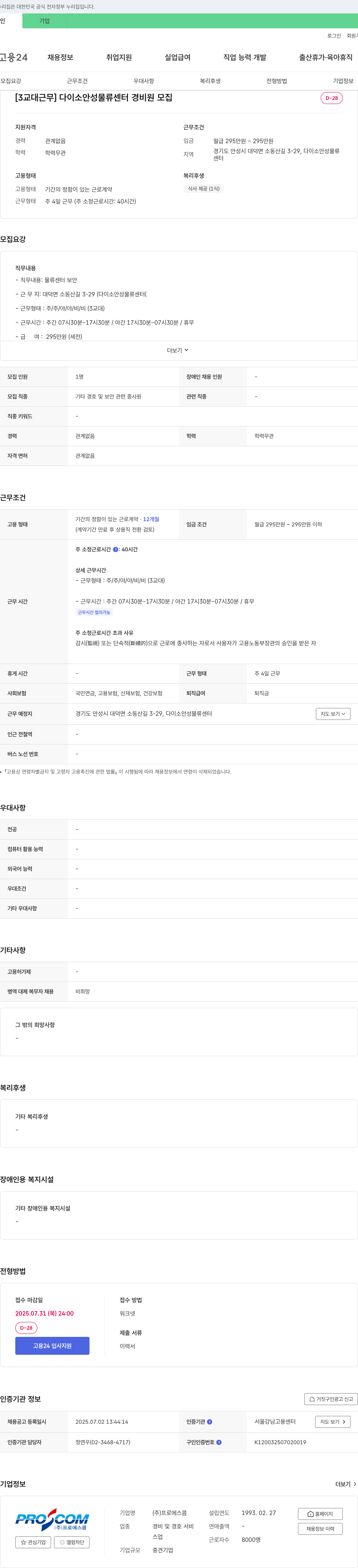Click the 인증기관 help question icon
This screenshot has width=358, height=1568.
210,1421
